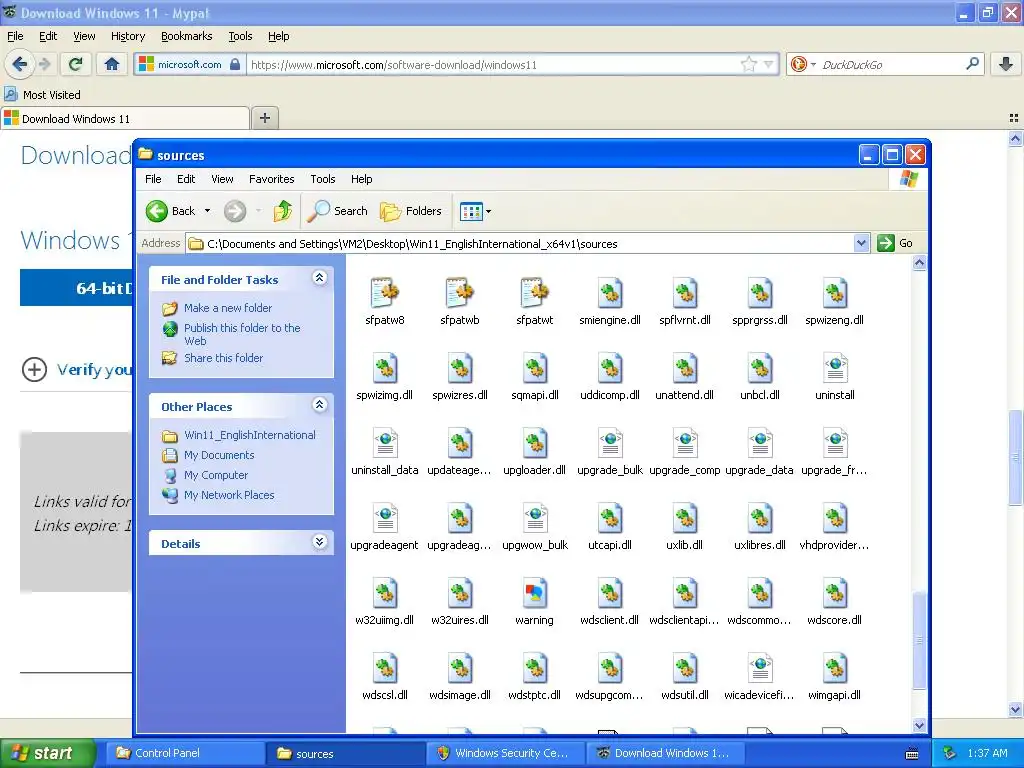Toggle the Folders pane button
The width and height of the screenshot is (1024, 768).
tap(411, 211)
